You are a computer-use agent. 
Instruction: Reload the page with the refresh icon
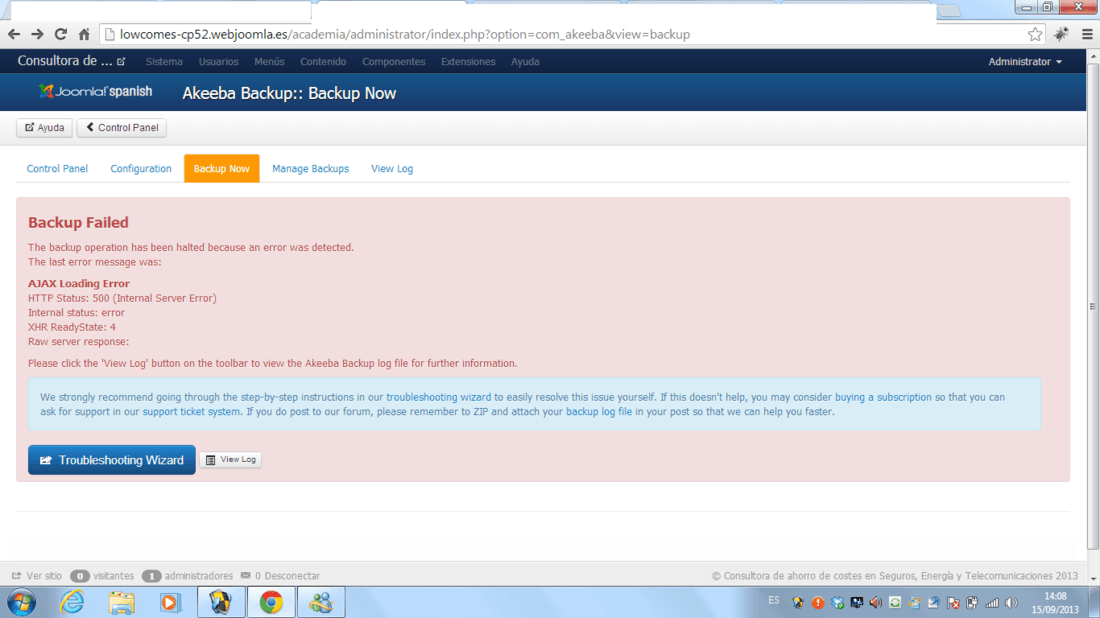61,34
